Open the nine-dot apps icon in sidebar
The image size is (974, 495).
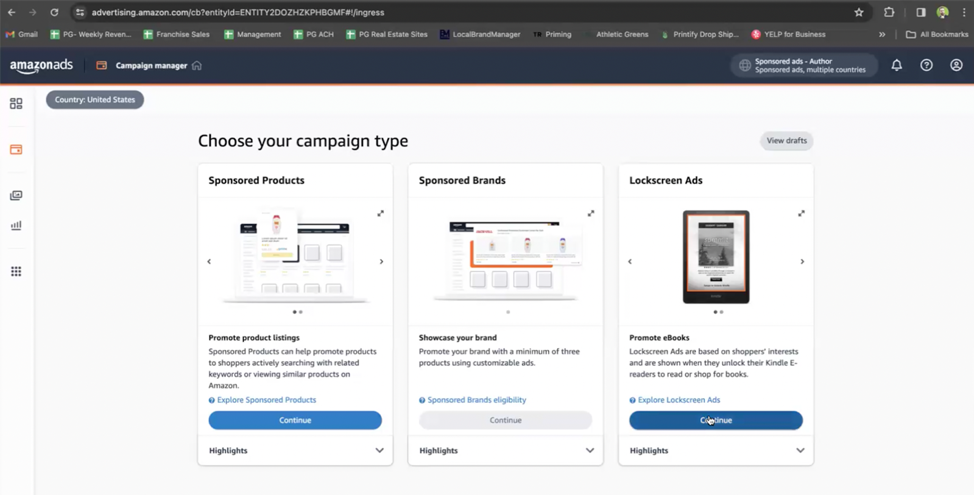(x=16, y=271)
